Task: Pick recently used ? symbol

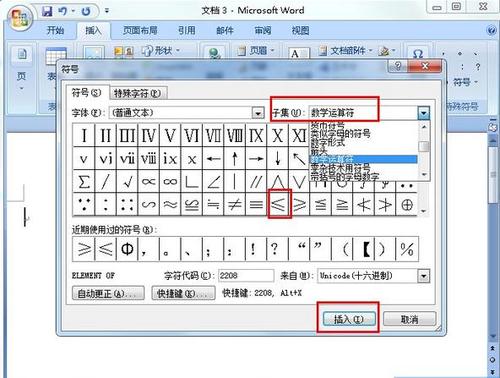Action: tap(278, 249)
